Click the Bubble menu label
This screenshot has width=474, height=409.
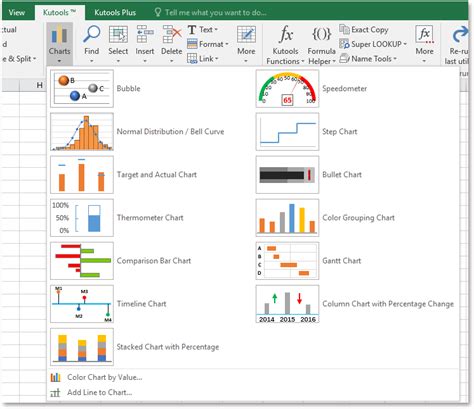point(128,89)
